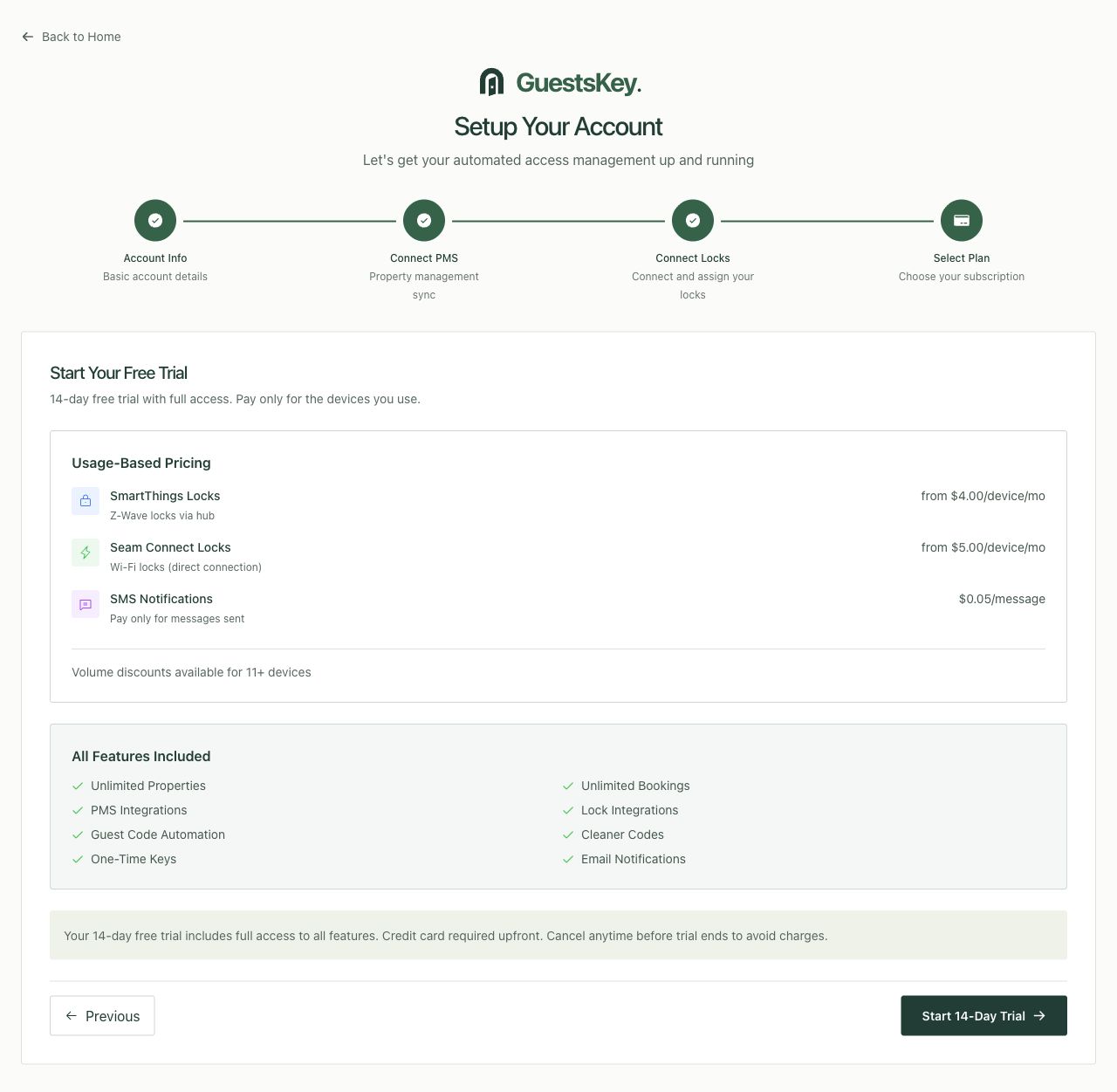Select the Connect PMS step label
Screen dimensions: 1117x1092
(x=424, y=258)
